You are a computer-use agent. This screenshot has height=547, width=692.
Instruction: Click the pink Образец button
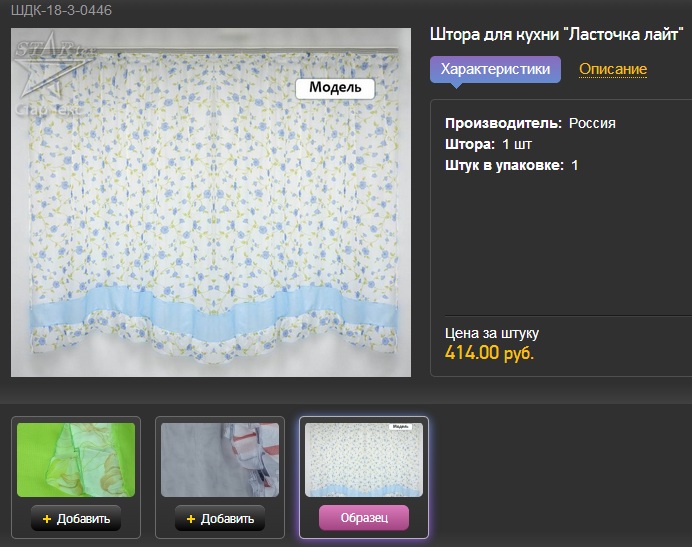tap(364, 517)
